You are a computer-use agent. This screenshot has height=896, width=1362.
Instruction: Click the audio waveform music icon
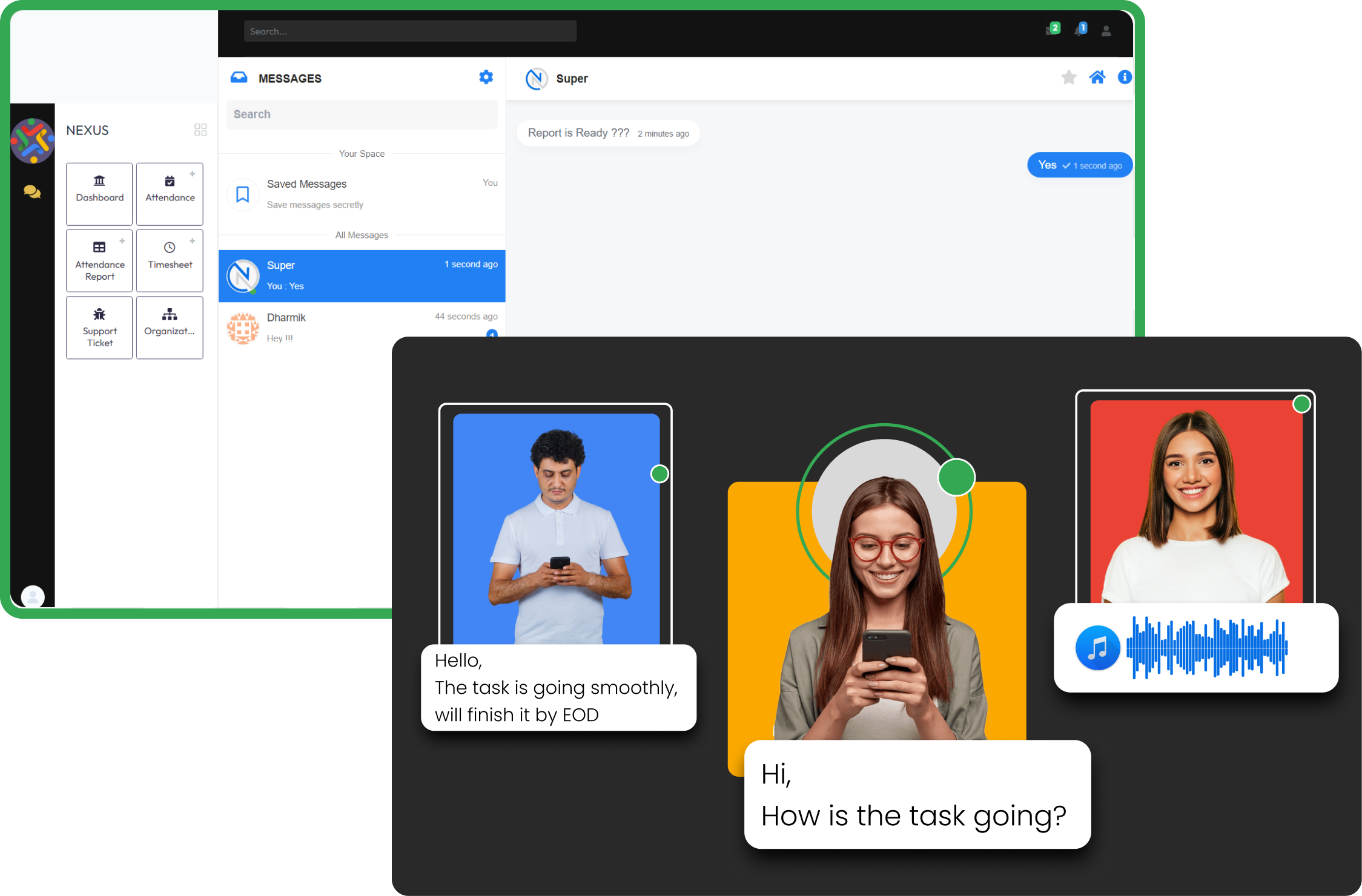click(1097, 648)
